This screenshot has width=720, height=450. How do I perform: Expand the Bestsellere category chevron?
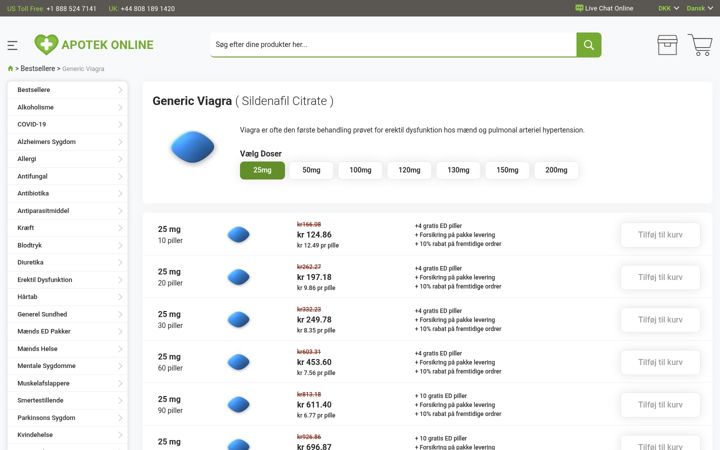click(x=120, y=90)
